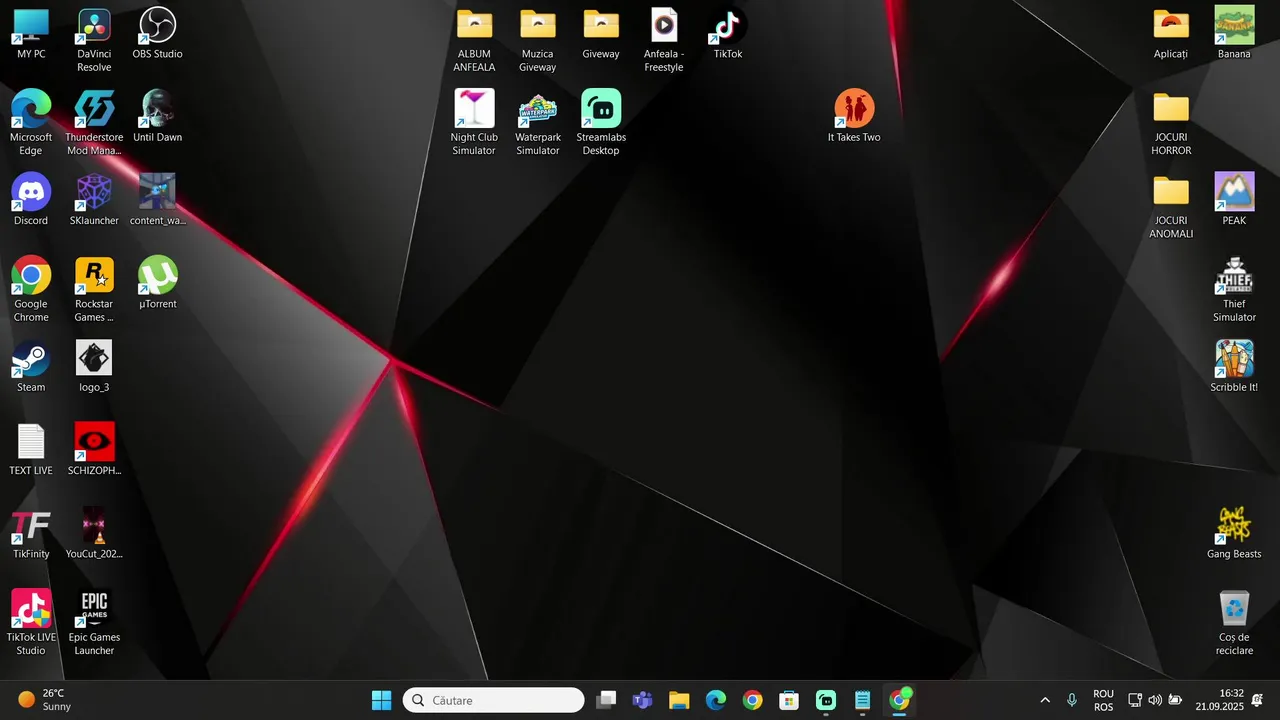This screenshot has width=1280, height=720.
Task: Change the ROU ROS input language
Action: click(1104, 700)
